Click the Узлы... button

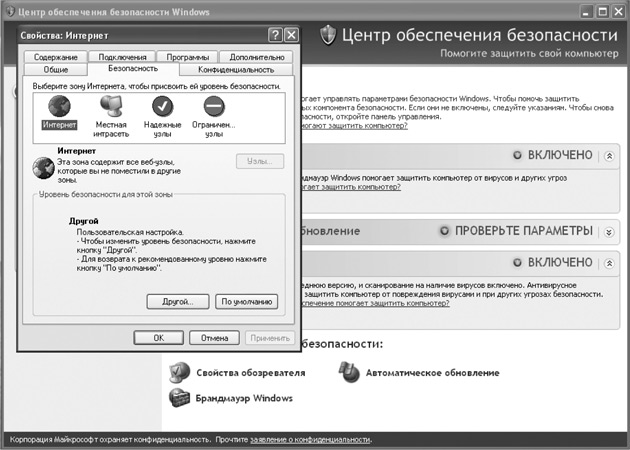click(260, 161)
